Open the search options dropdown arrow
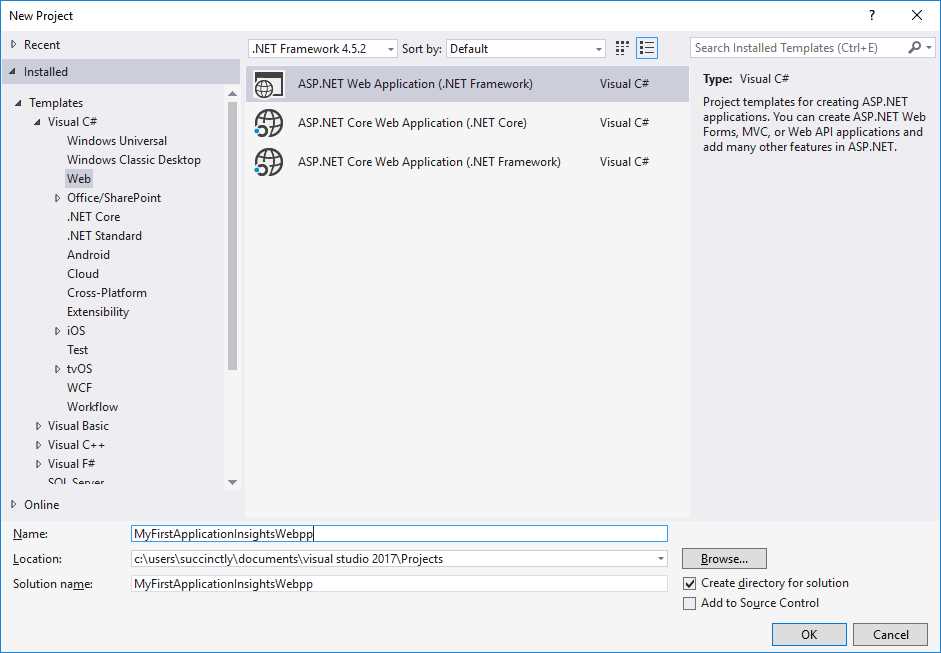Image resolution: width=941 pixels, height=653 pixels. point(929,47)
